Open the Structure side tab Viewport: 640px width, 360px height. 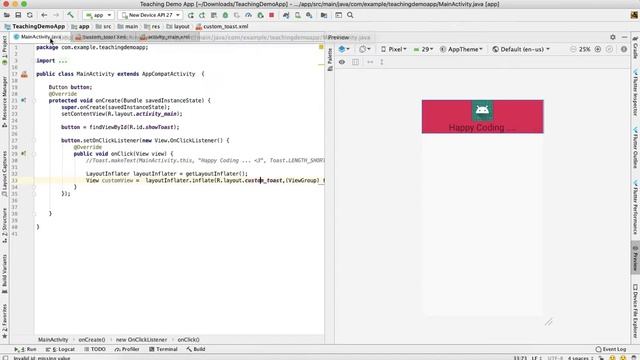(4, 226)
